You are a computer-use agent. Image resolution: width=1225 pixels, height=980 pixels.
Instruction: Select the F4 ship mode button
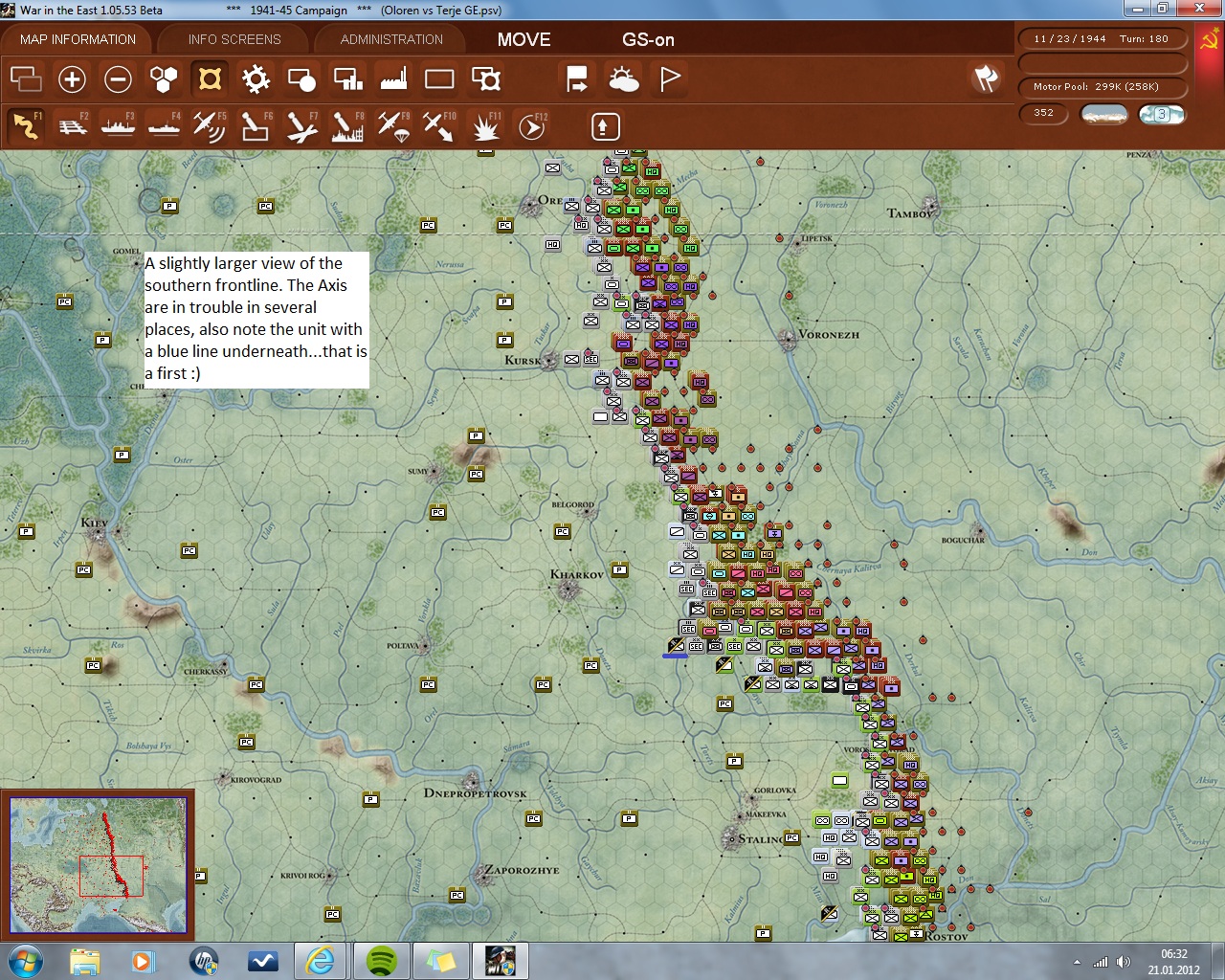[164, 125]
